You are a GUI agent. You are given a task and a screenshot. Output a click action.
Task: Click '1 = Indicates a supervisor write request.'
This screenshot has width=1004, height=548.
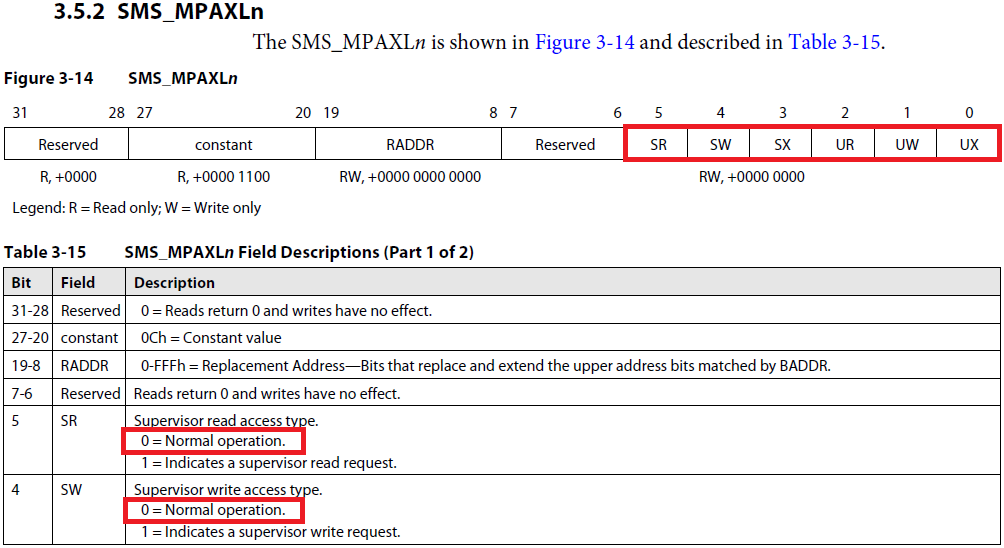click(271, 532)
